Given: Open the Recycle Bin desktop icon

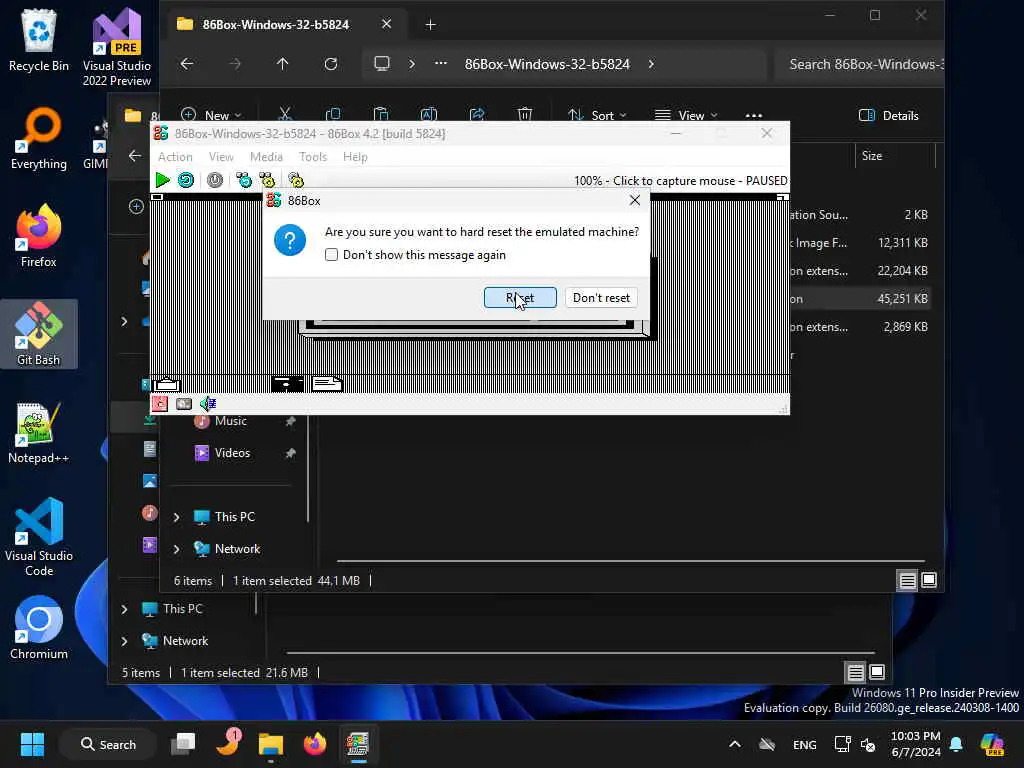Looking at the screenshot, I should click(x=39, y=40).
